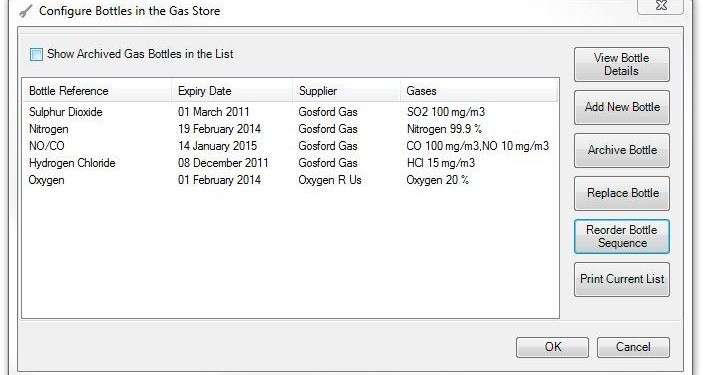Click gas value Oxygen 20 %
This screenshot has height=375, width=703.
[x=438, y=180]
